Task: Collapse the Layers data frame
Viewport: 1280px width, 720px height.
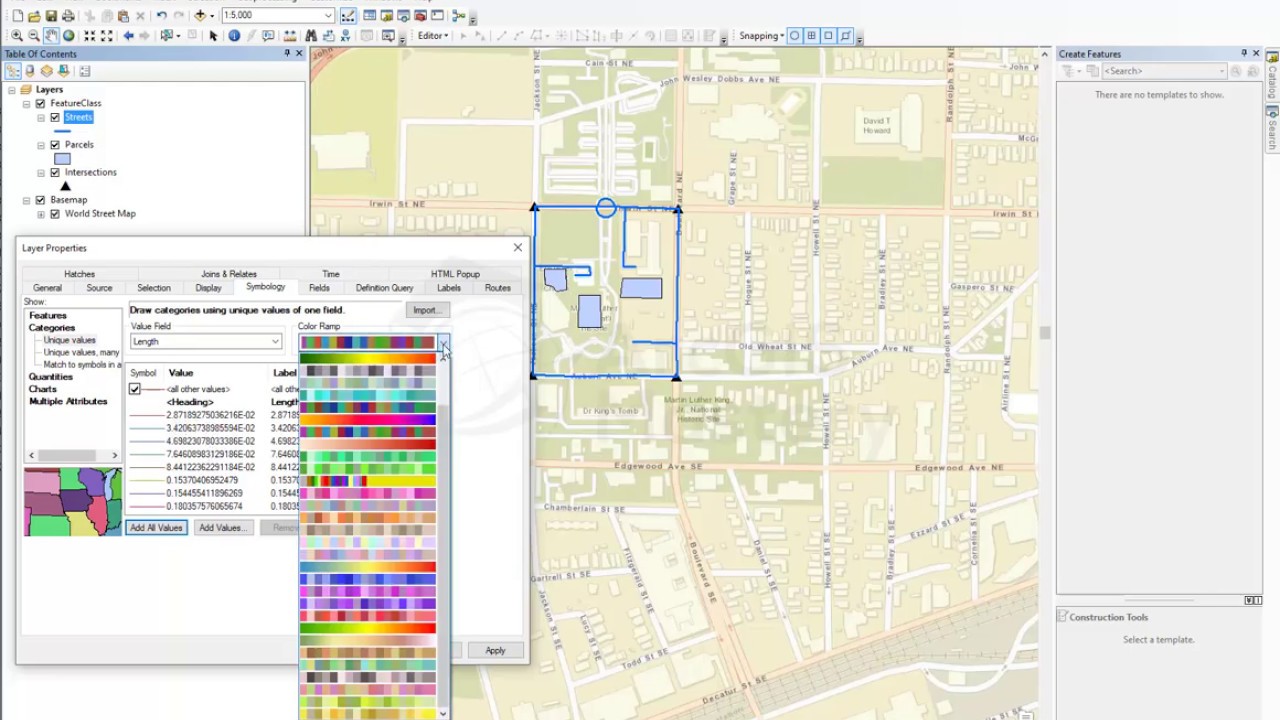Action: point(11,89)
